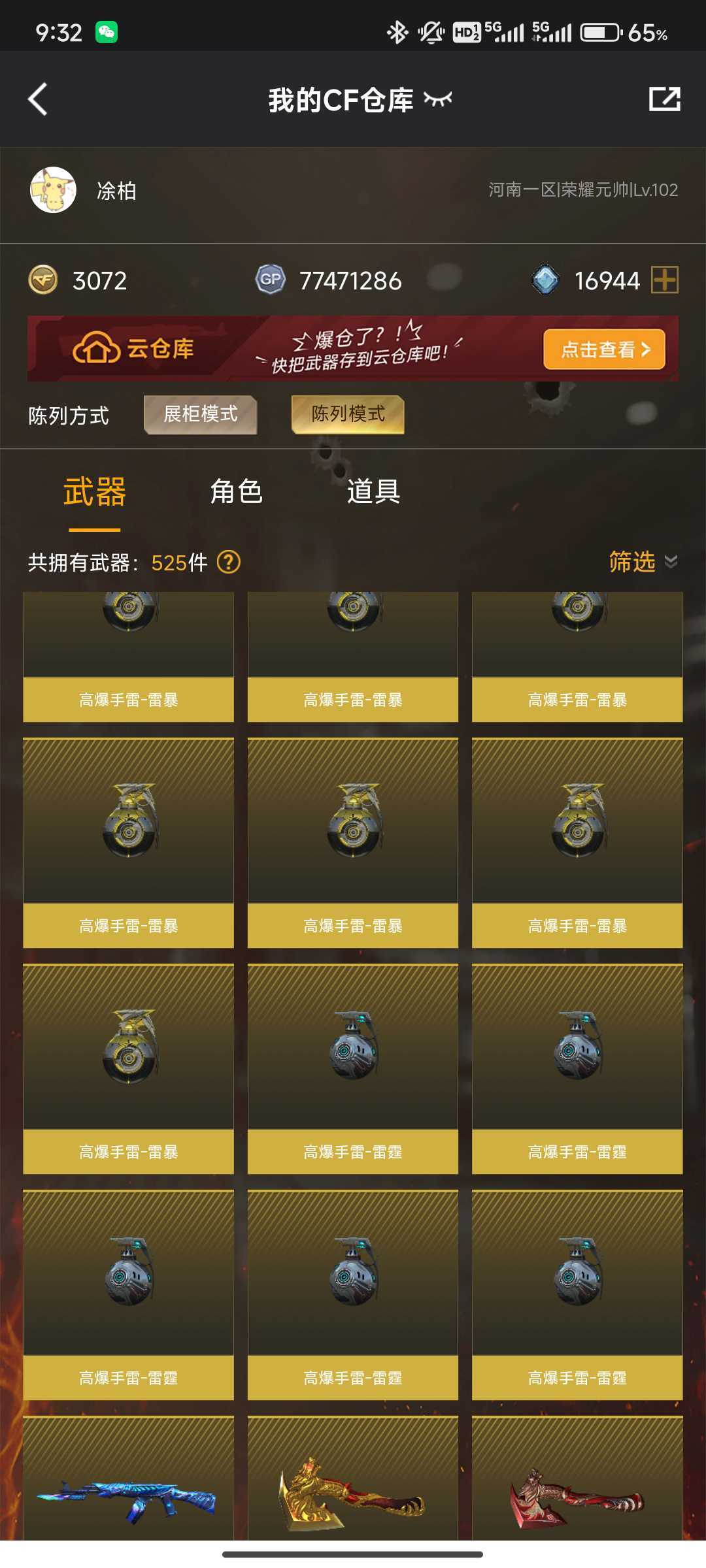706x1568 pixels.
Task: Switch to 陈列模式 display mode
Action: (x=348, y=414)
